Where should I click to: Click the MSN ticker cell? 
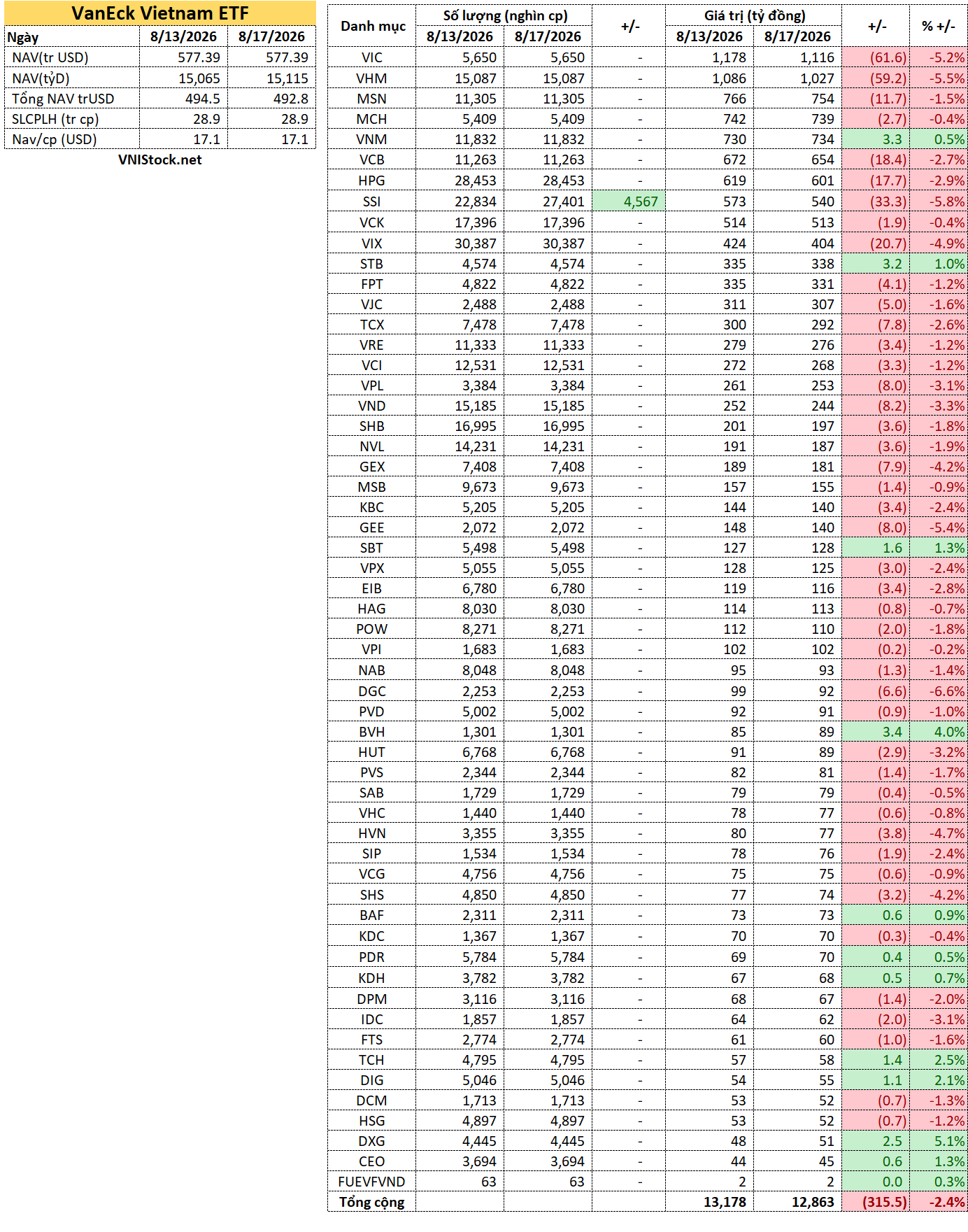[372, 99]
